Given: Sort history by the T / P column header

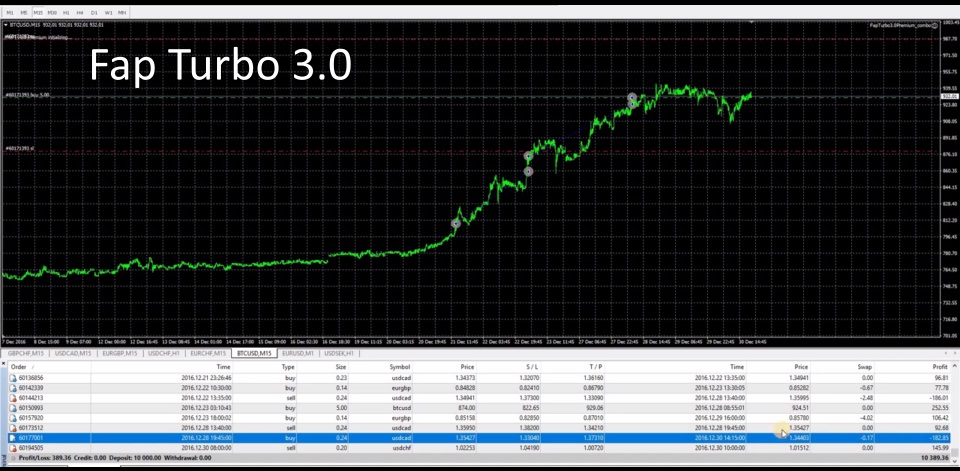Looking at the screenshot, I should click(595, 367).
